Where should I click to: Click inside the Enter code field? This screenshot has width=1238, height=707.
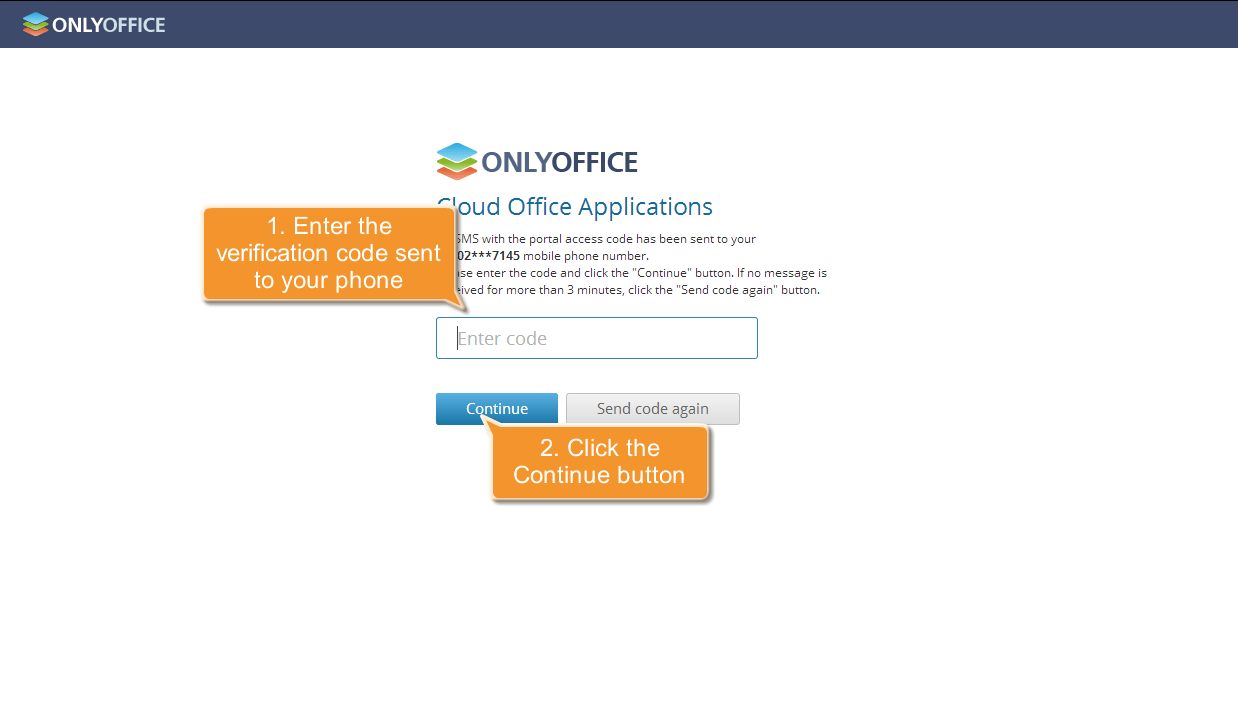596,337
